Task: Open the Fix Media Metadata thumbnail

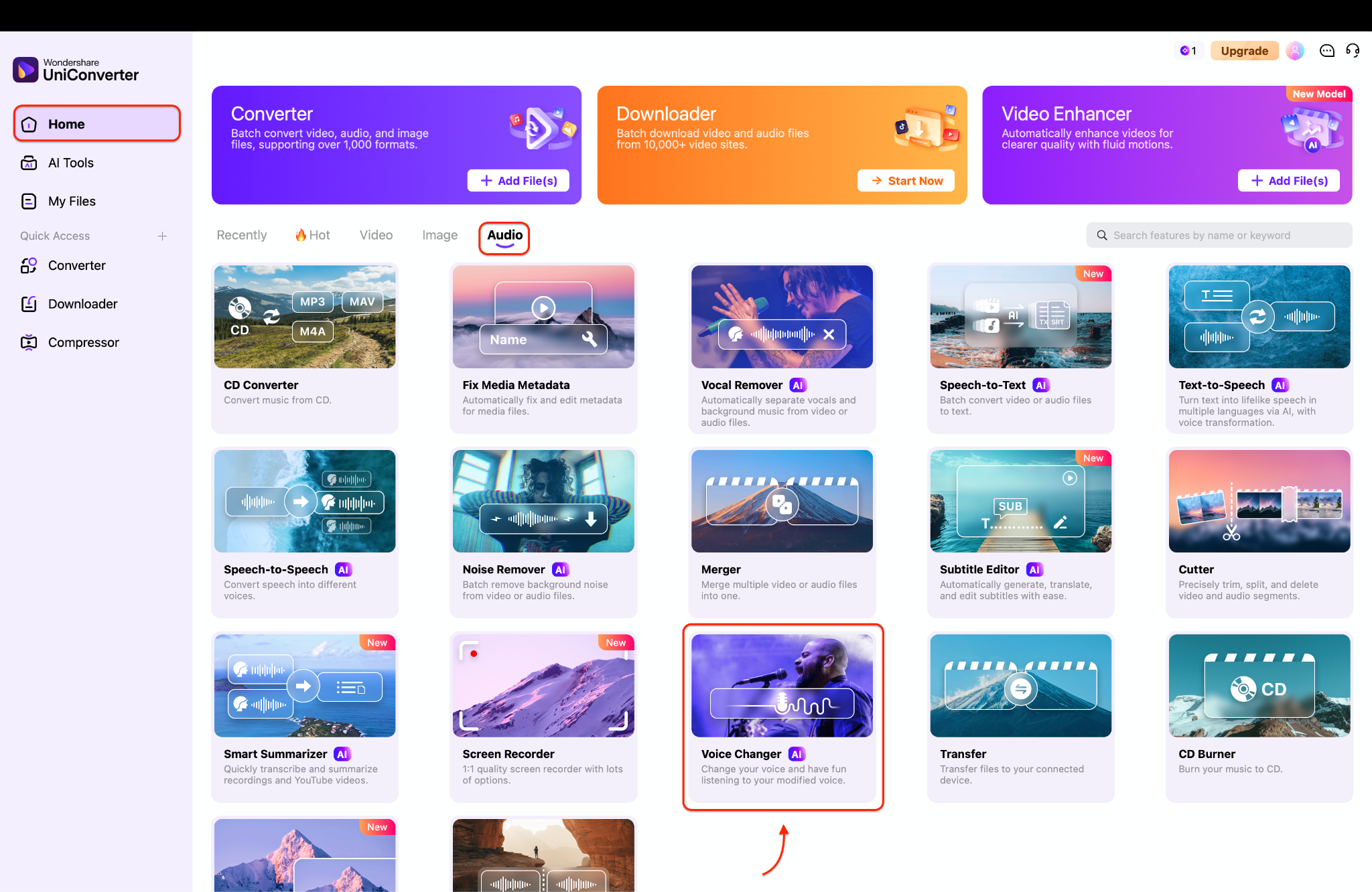Action: [x=543, y=317]
